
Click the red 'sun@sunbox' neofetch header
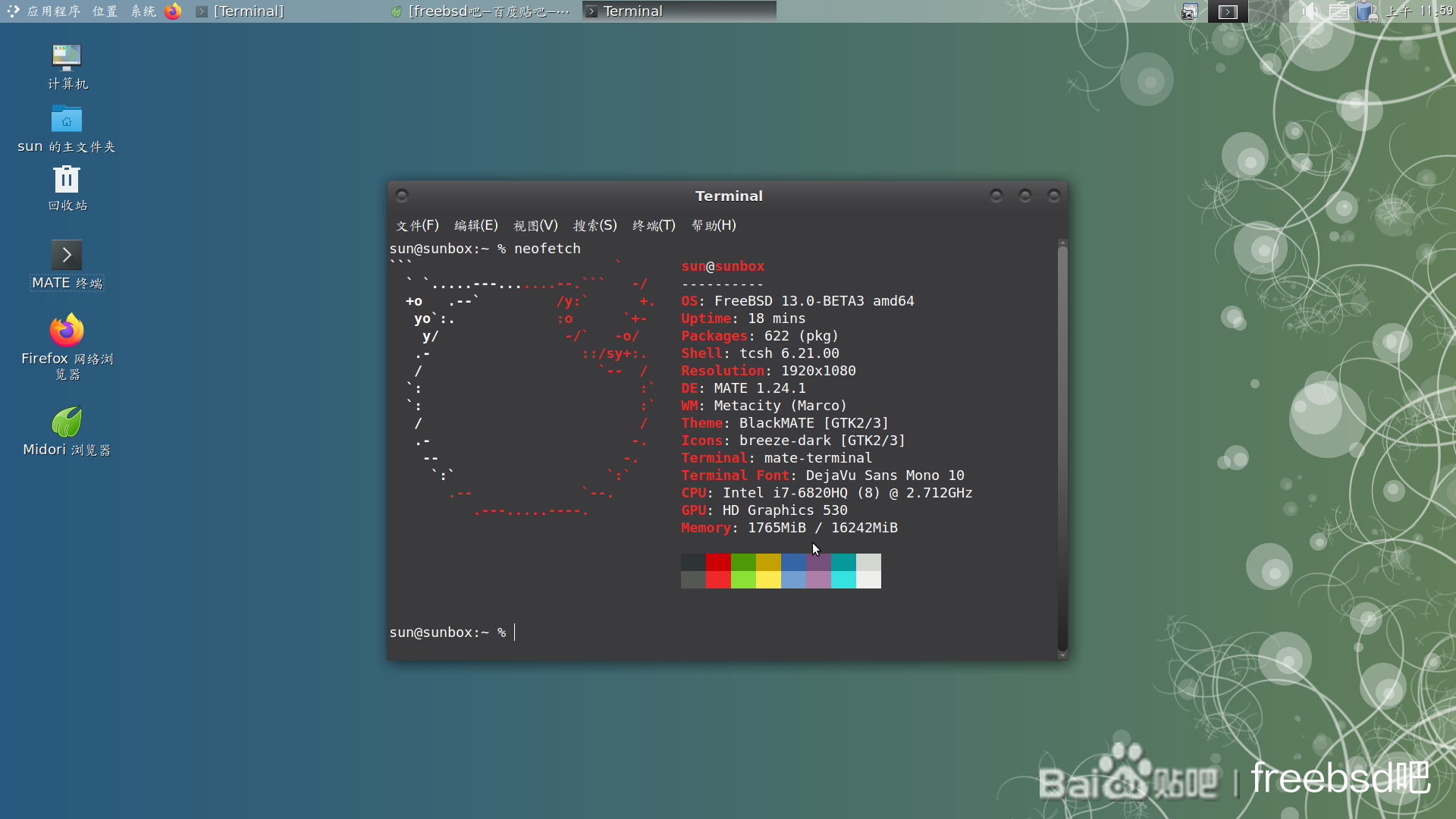coord(723,266)
